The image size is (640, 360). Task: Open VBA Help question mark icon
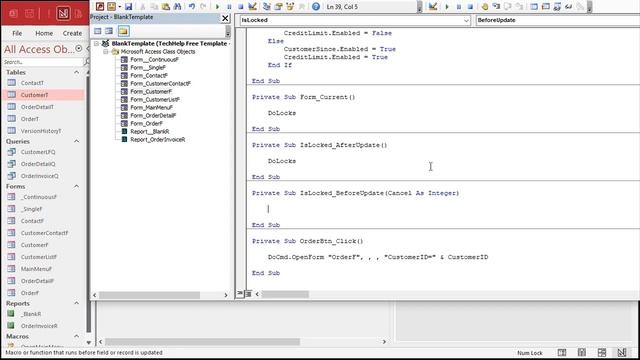(316, 7)
